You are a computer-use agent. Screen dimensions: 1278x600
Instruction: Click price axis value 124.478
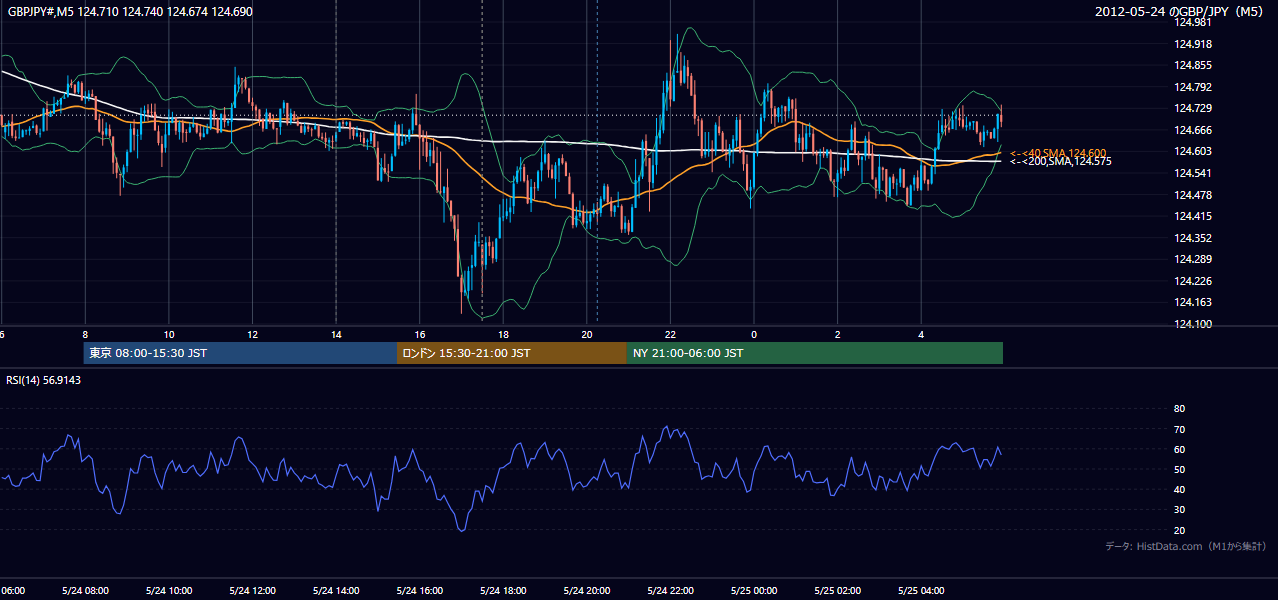[x=1193, y=195]
